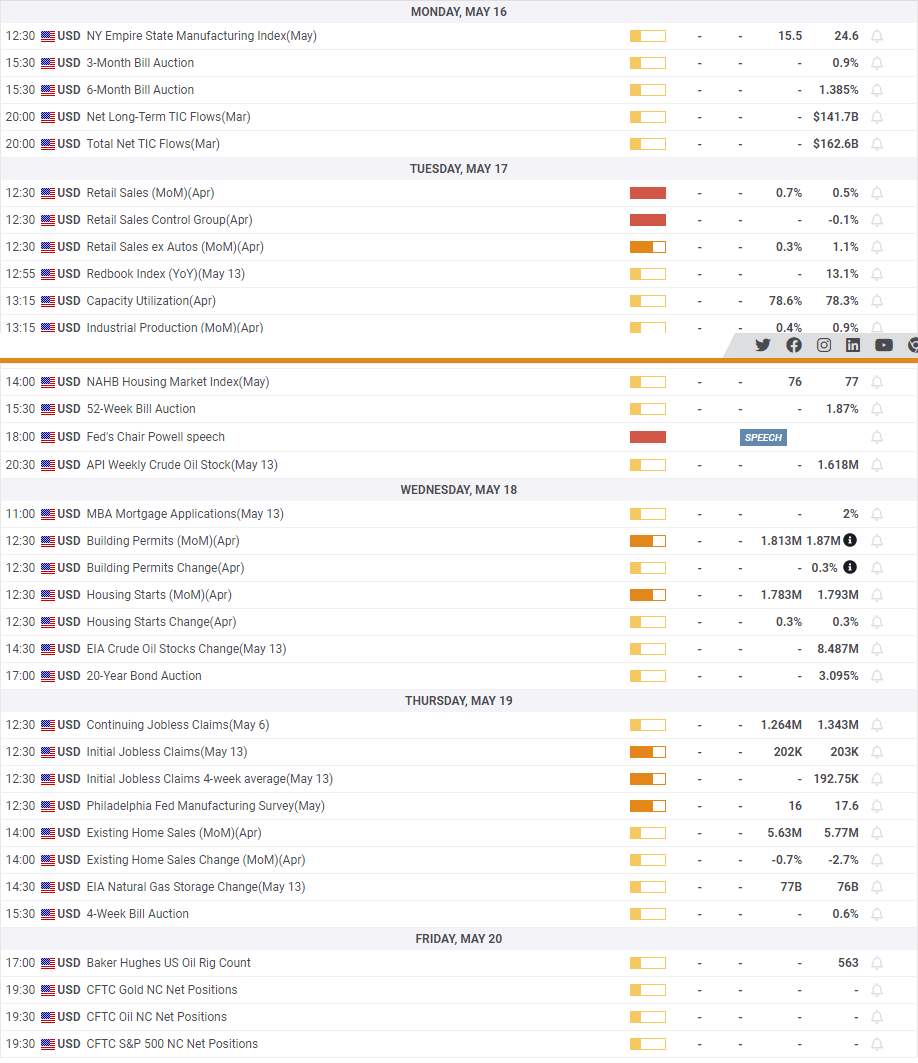Open the LinkedIn social icon
This screenshot has height=1063, width=918.
pyautogui.click(x=853, y=345)
